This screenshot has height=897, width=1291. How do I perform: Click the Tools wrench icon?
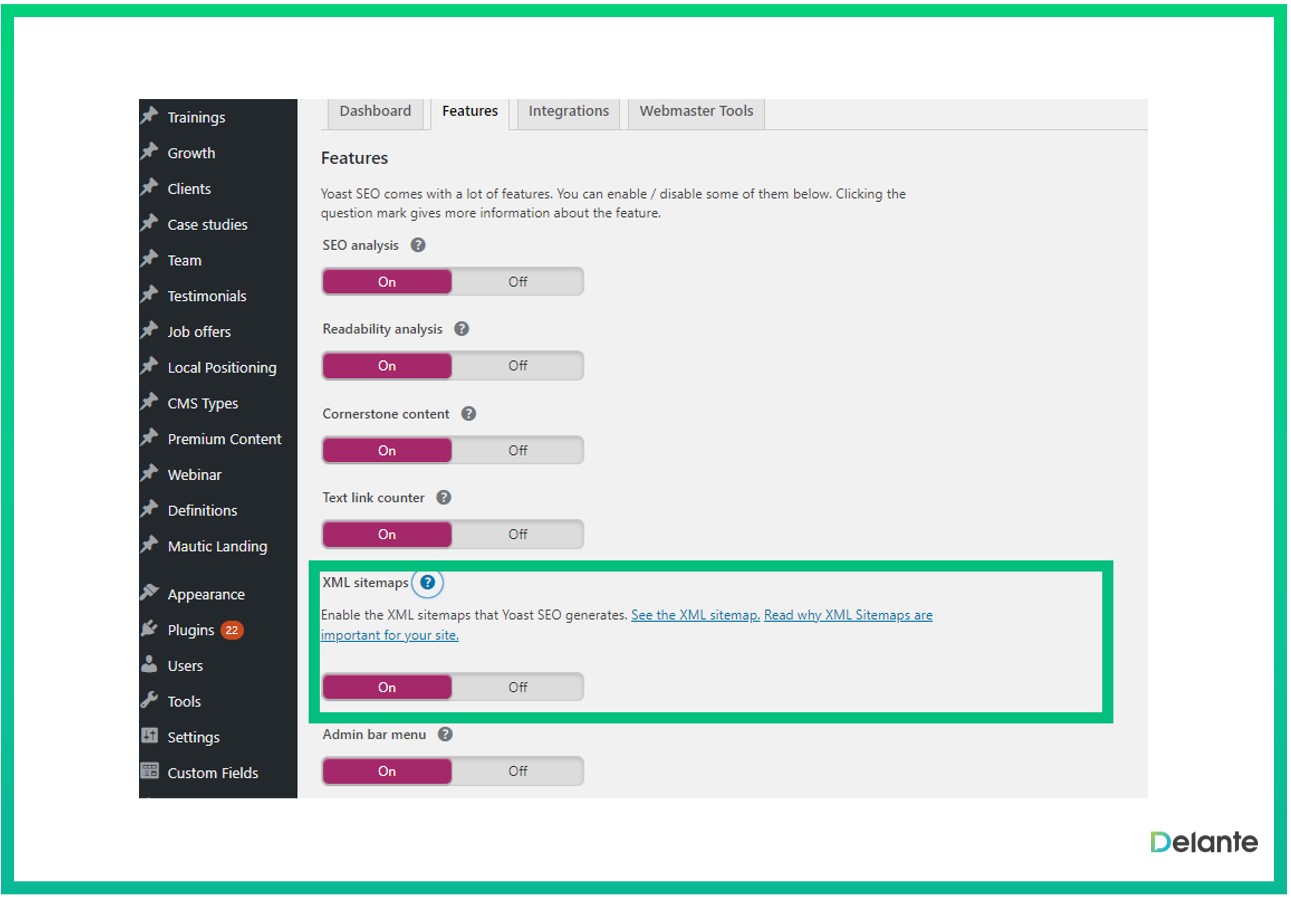(x=150, y=701)
